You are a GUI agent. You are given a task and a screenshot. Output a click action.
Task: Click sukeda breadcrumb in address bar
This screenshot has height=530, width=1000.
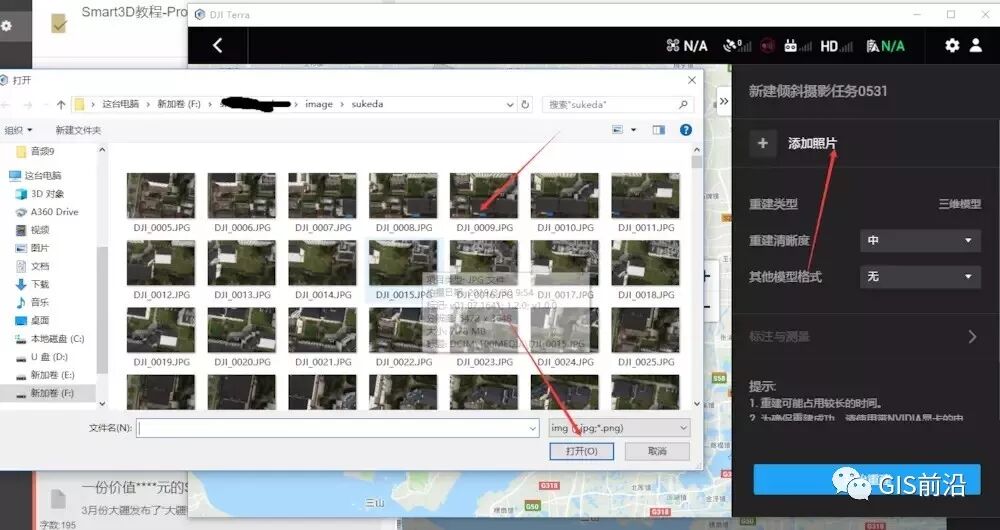click(367, 104)
